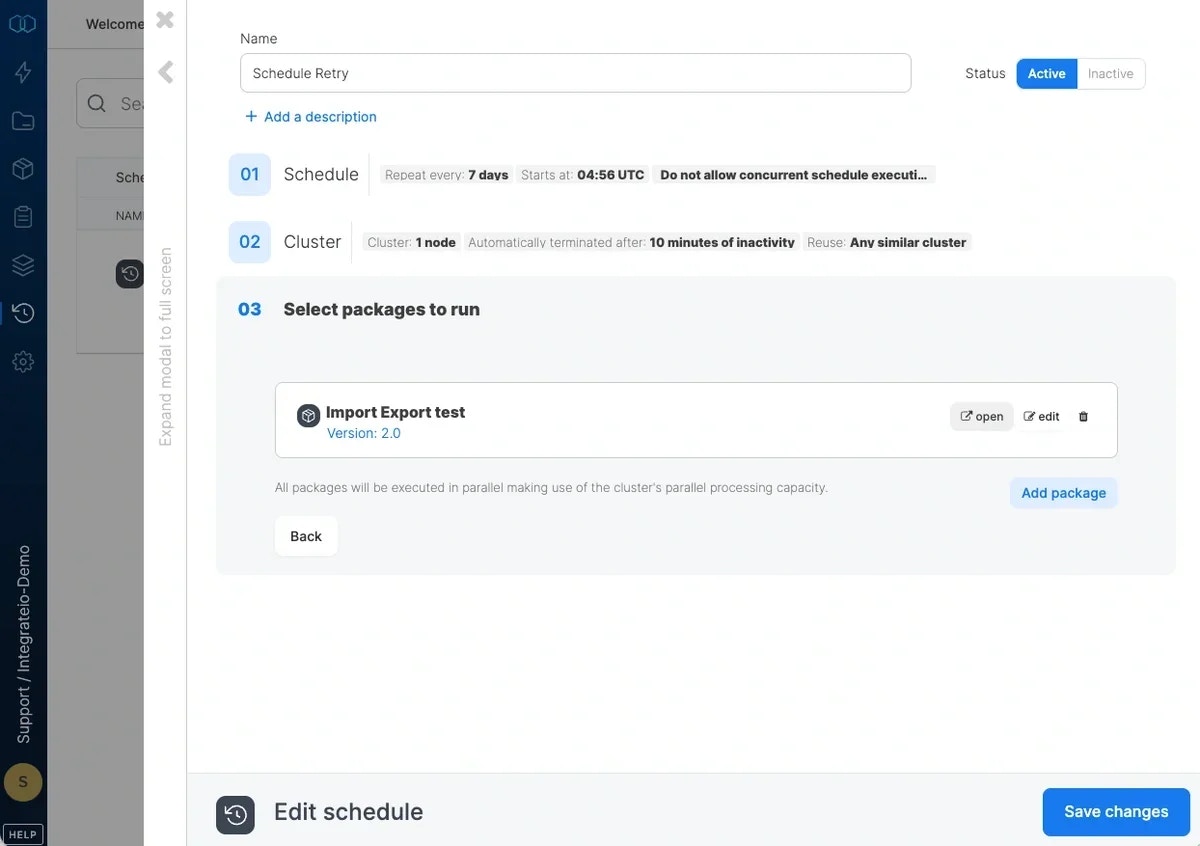Click the HELP label at bottom left
This screenshot has height=846, width=1200.
(x=22, y=833)
